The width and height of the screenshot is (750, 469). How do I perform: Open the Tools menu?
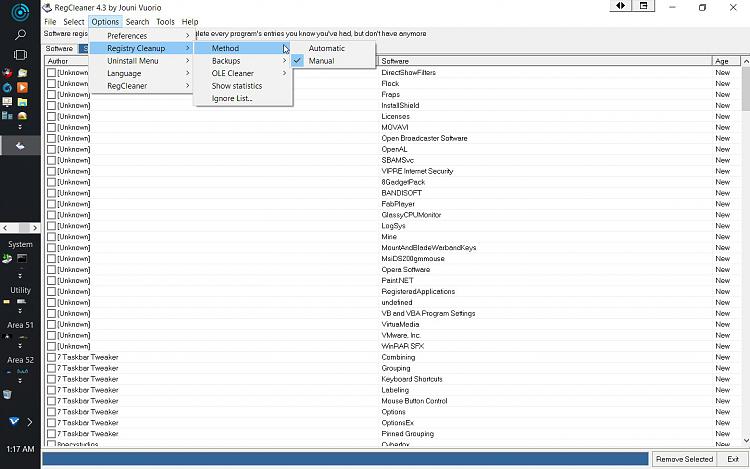165,22
